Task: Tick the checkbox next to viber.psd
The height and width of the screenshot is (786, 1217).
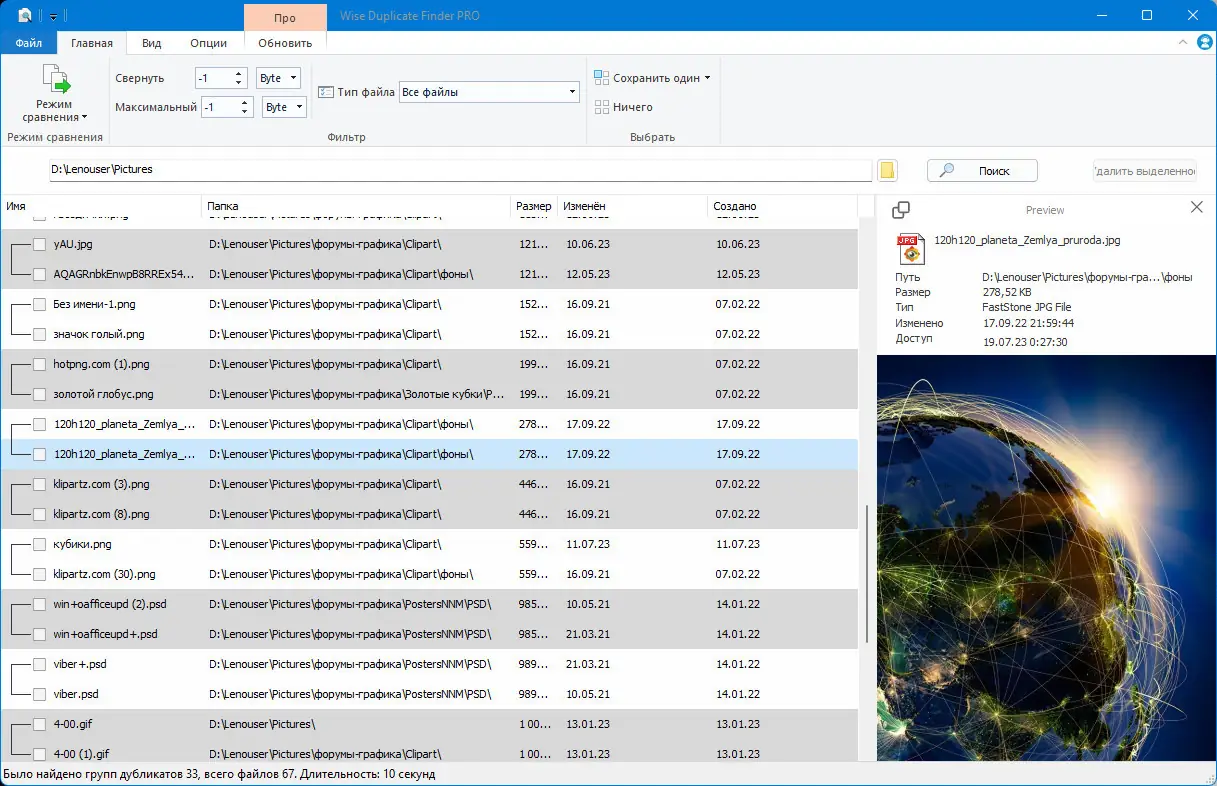Action: coord(39,694)
